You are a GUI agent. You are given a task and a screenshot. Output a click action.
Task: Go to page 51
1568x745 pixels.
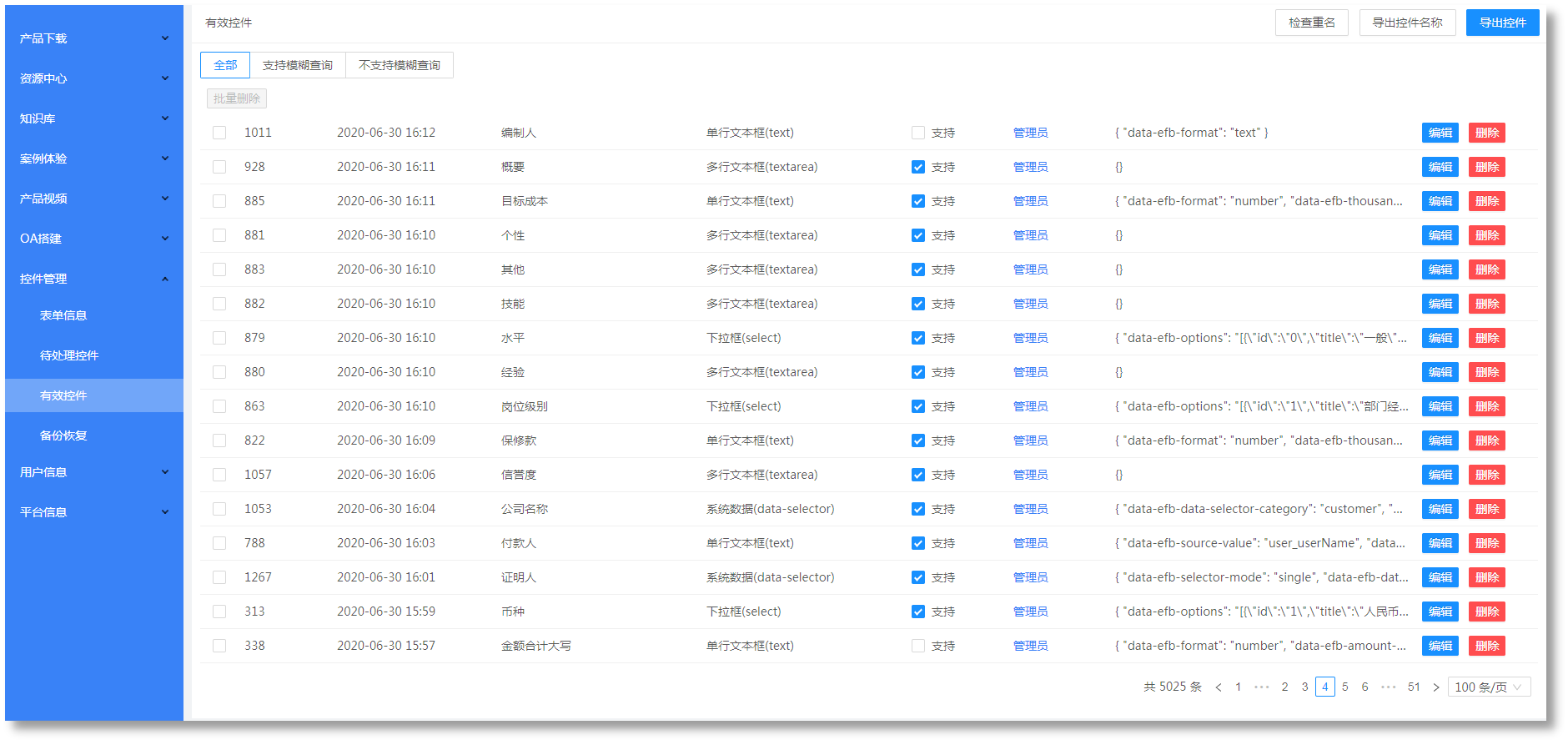[1414, 687]
